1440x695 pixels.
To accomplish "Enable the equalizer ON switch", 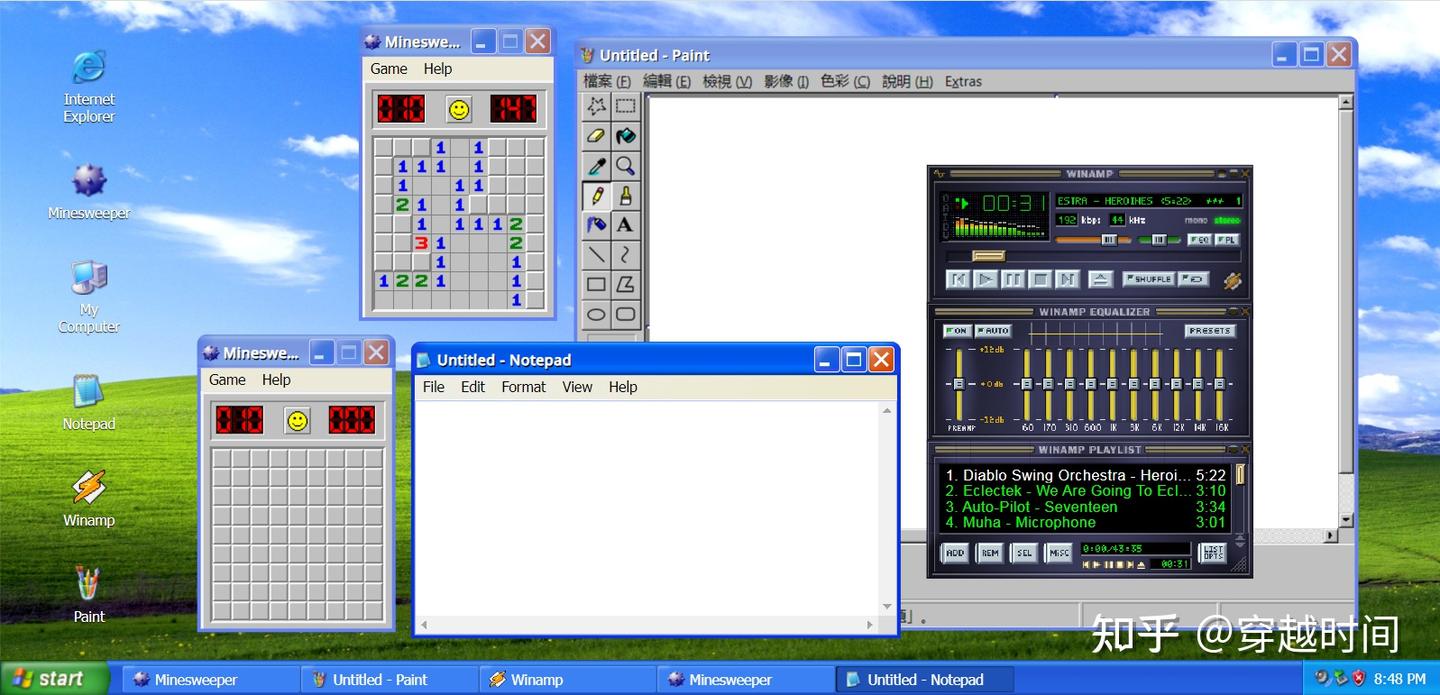I will 957,330.
